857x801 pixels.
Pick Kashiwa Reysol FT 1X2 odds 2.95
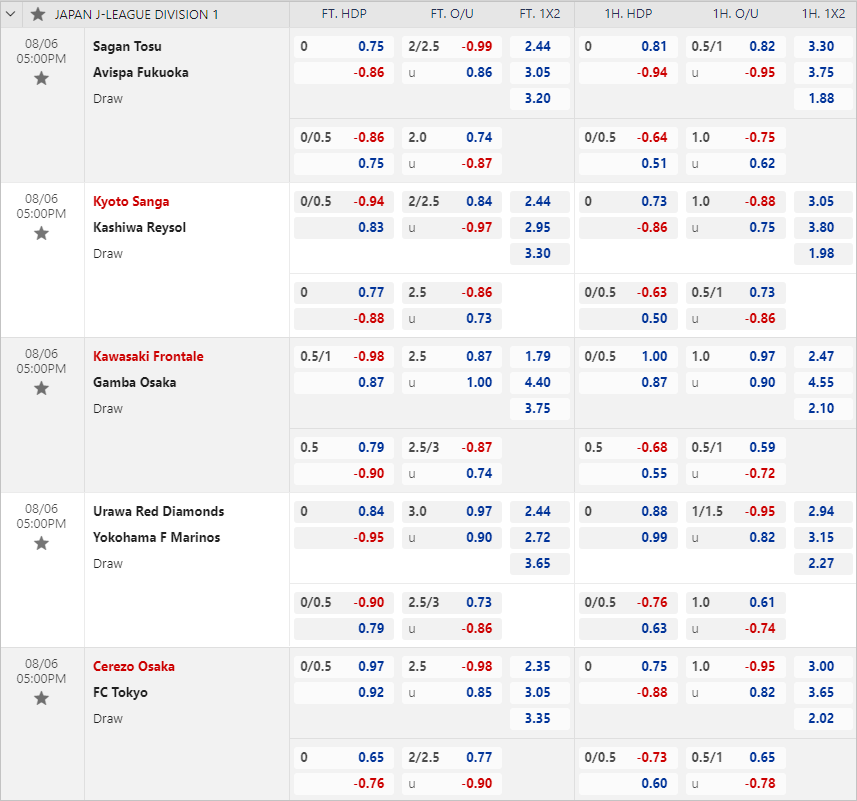coord(539,228)
